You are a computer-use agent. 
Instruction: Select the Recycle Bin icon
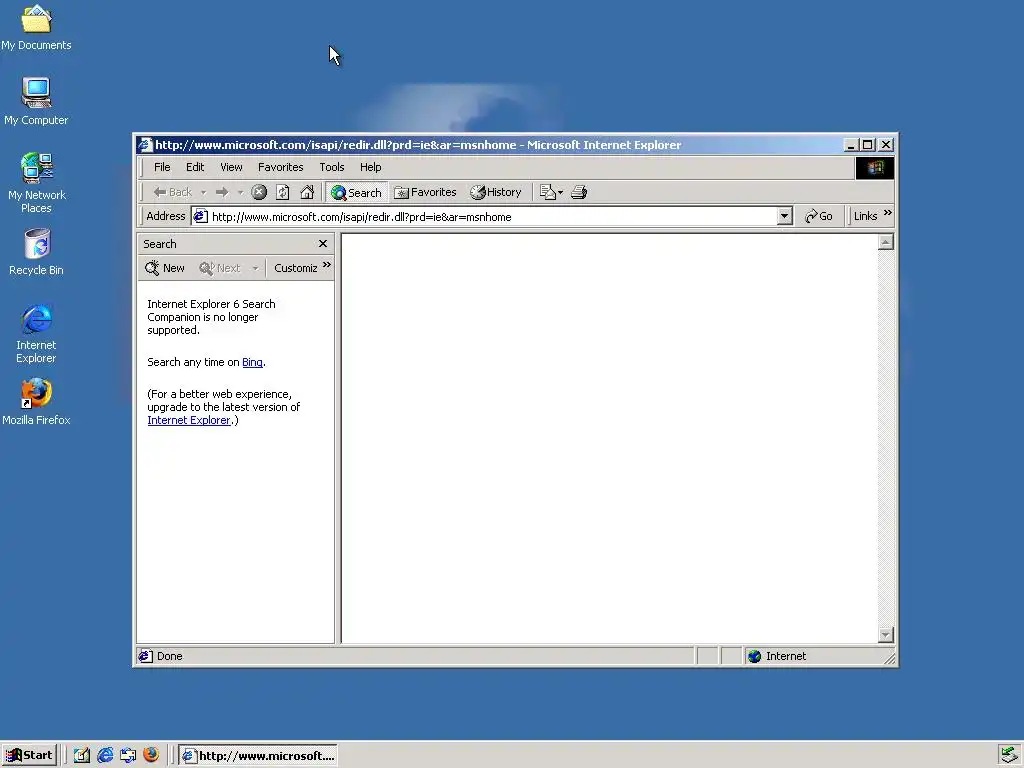point(36,251)
